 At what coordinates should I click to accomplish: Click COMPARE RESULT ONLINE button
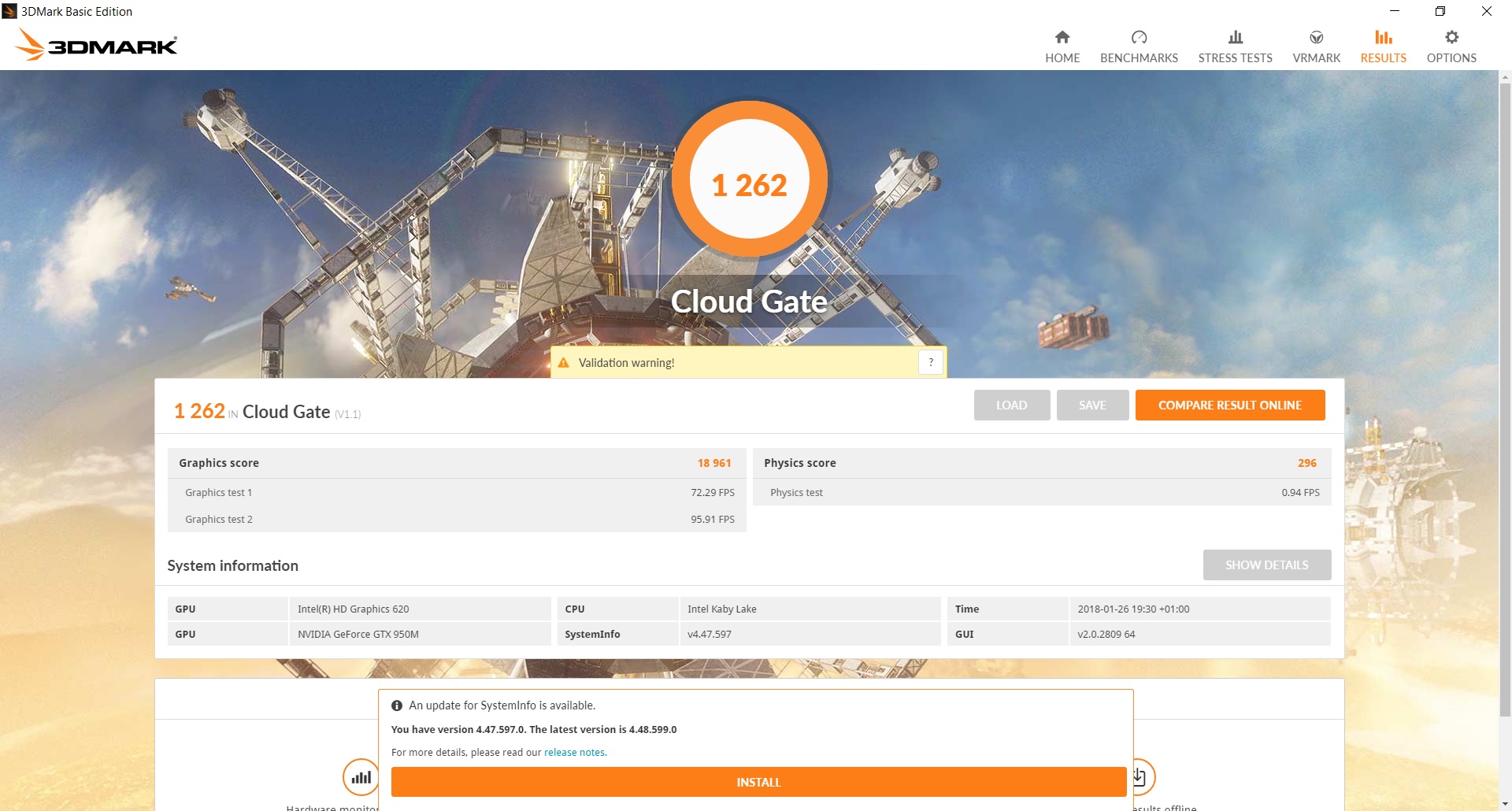coord(1230,405)
